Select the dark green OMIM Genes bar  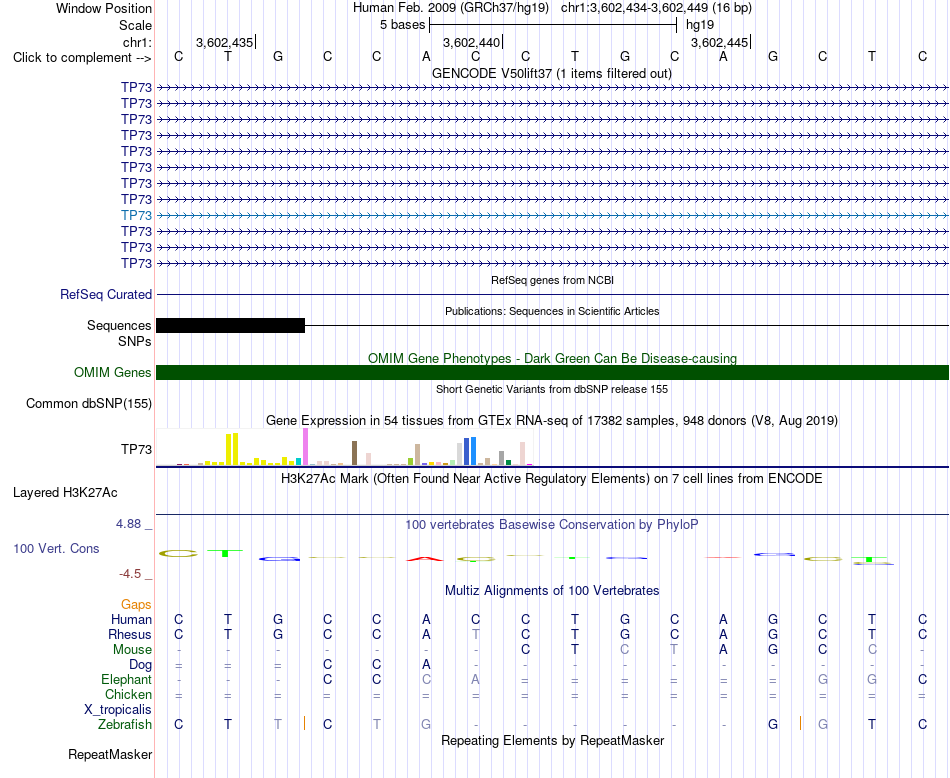click(552, 373)
